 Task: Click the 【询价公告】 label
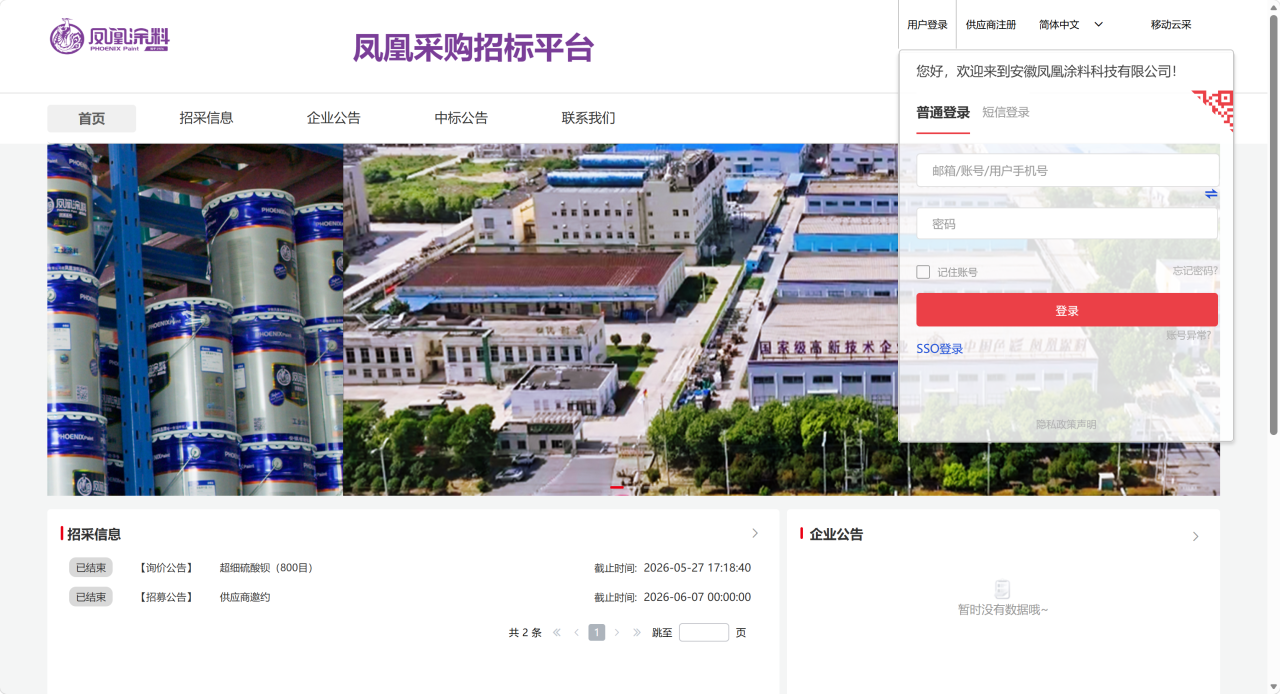165,568
